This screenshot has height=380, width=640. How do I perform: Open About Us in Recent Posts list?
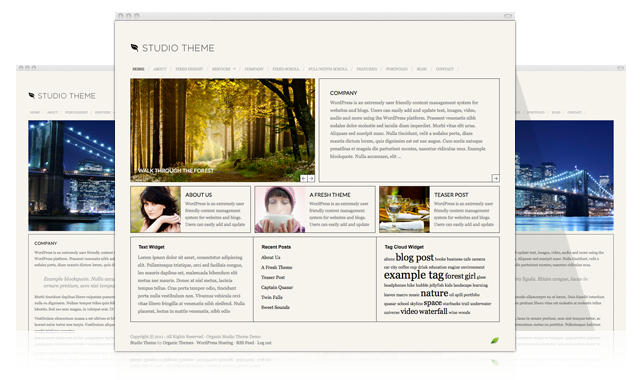[x=271, y=257]
